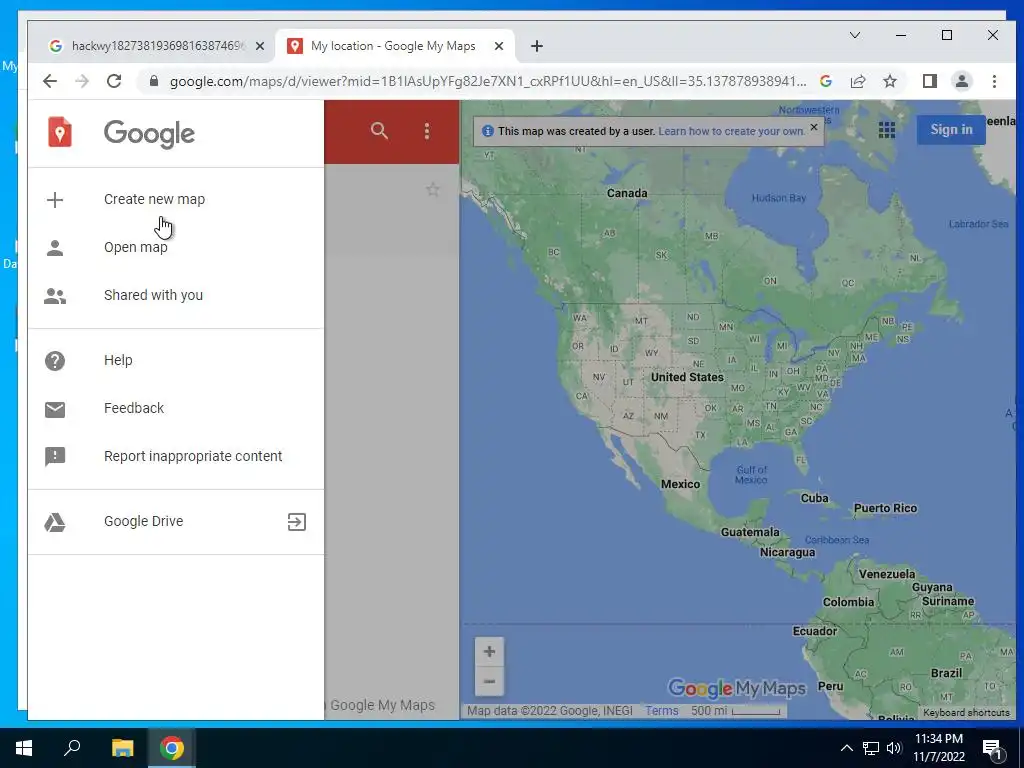Screen dimensions: 1024x768
Task: Open the taskbar clock showing 11:34 PM
Action: (x=938, y=748)
